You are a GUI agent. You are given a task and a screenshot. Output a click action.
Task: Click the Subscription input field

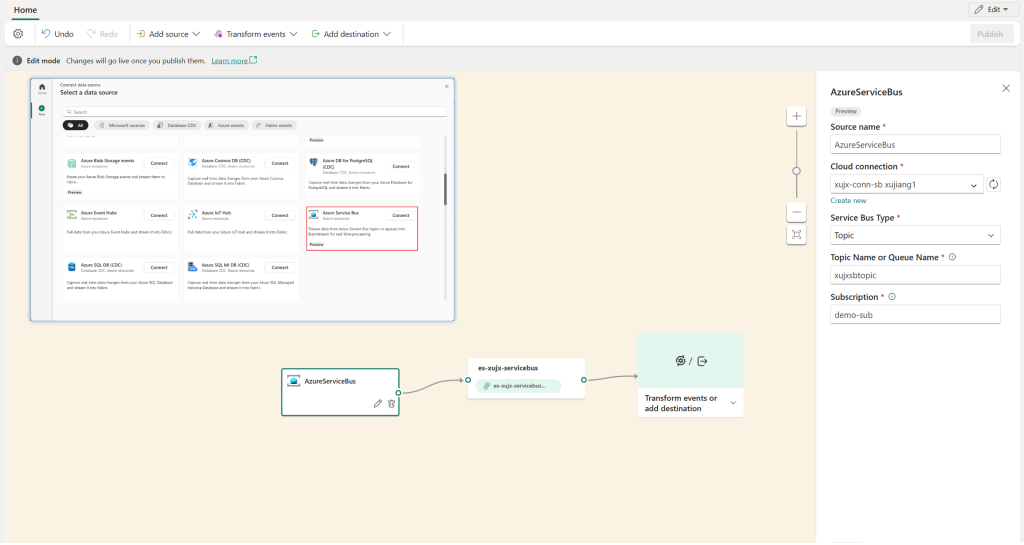click(x=915, y=315)
